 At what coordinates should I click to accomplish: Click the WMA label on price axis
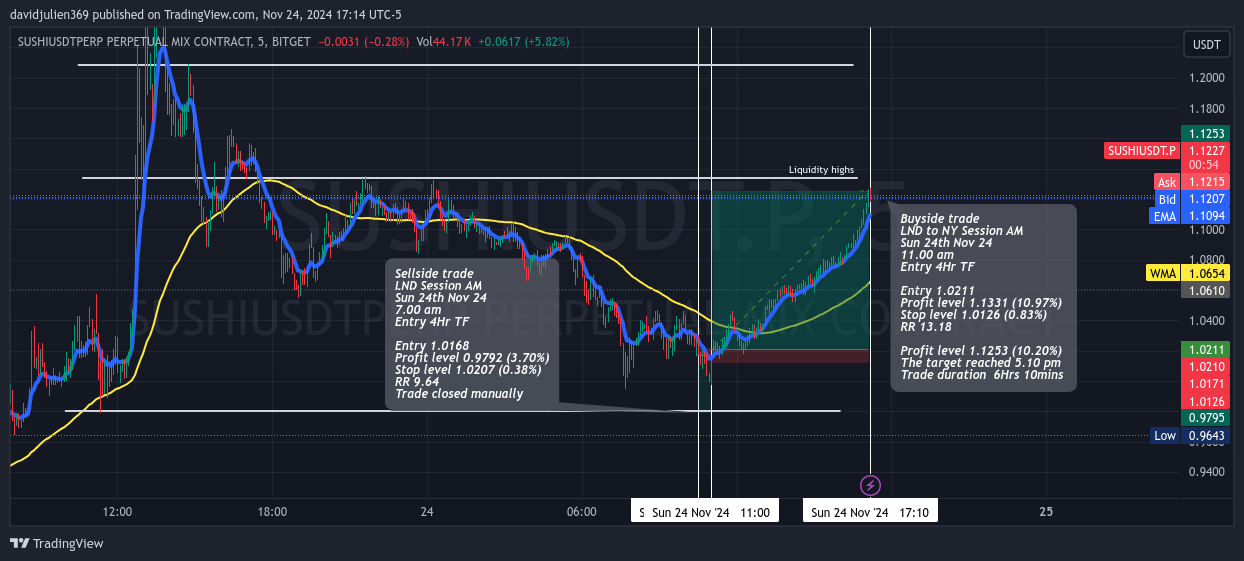1165,272
